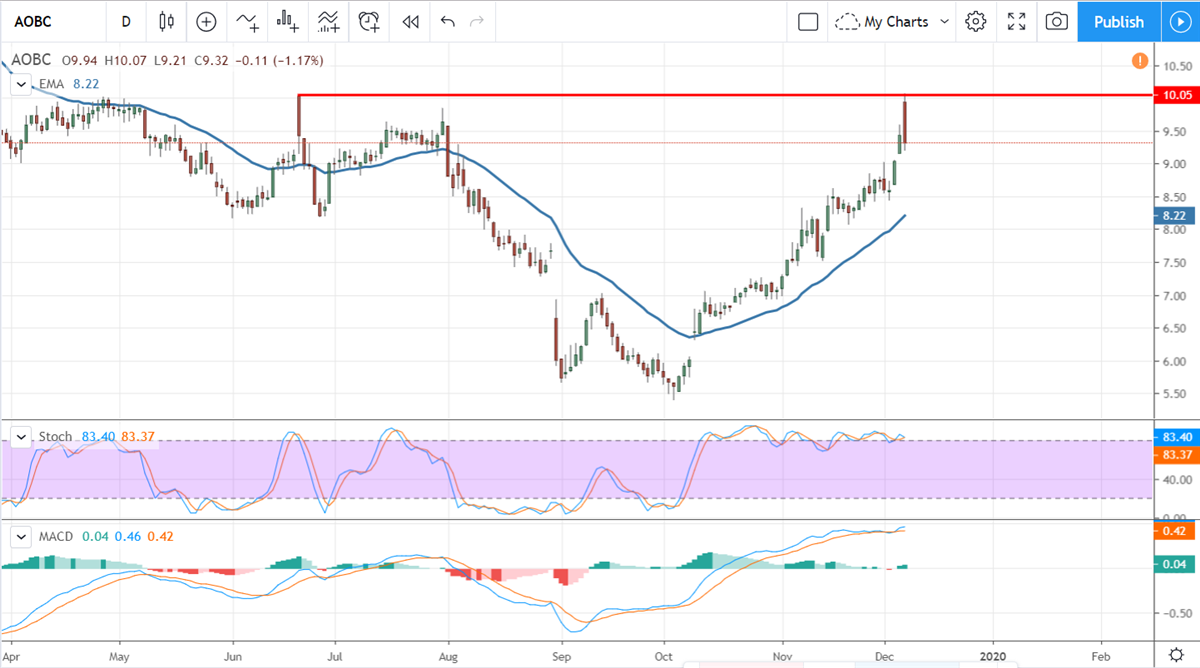1200x668 pixels.
Task: Expand the MACD indicator legend arrow
Action: point(20,539)
